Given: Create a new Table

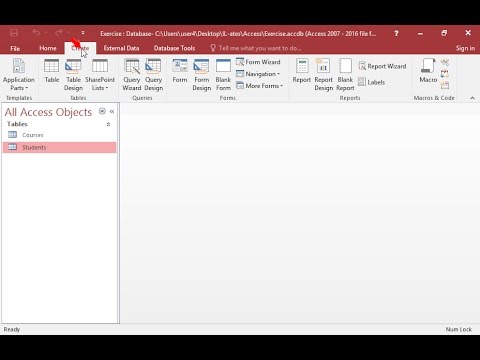Looking at the screenshot, I should 52,71.
